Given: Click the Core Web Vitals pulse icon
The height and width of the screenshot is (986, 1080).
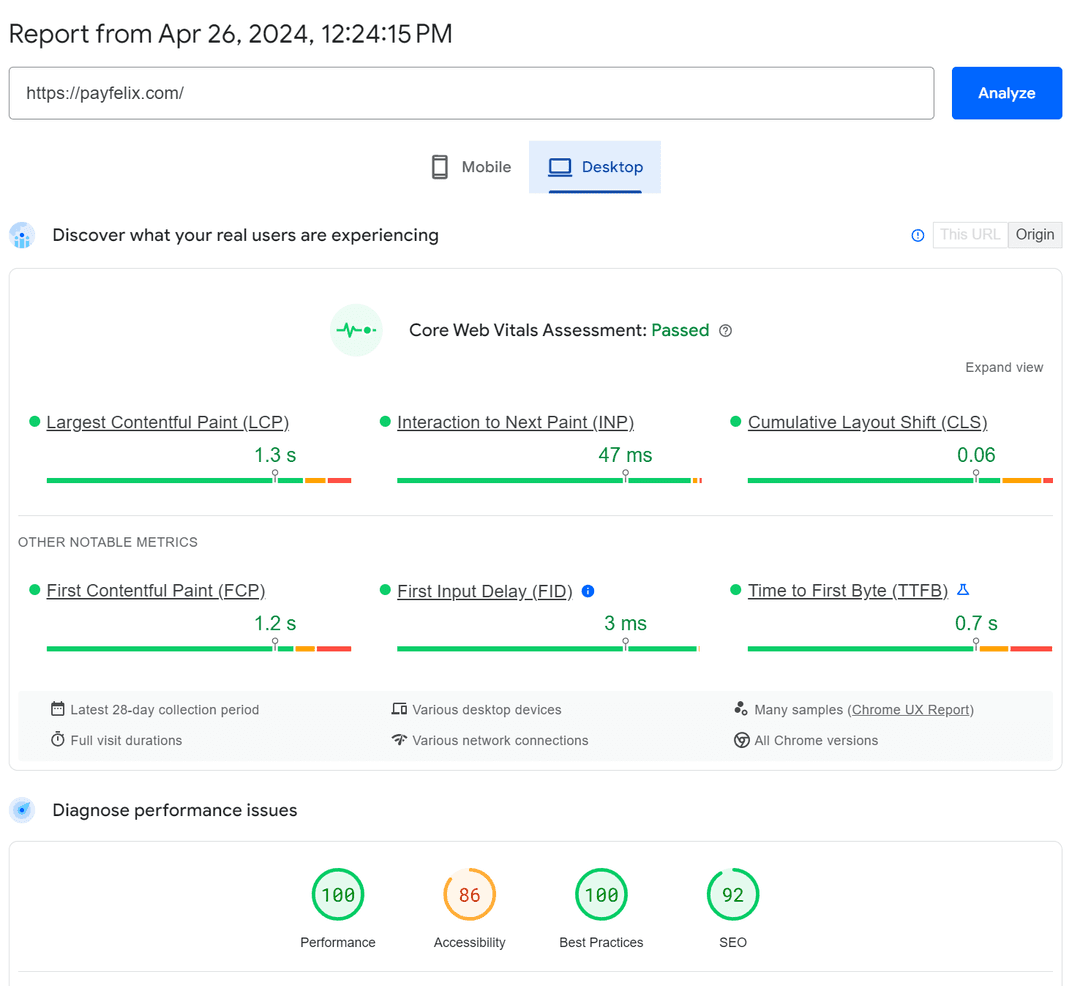Looking at the screenshot, I should 356,330.
